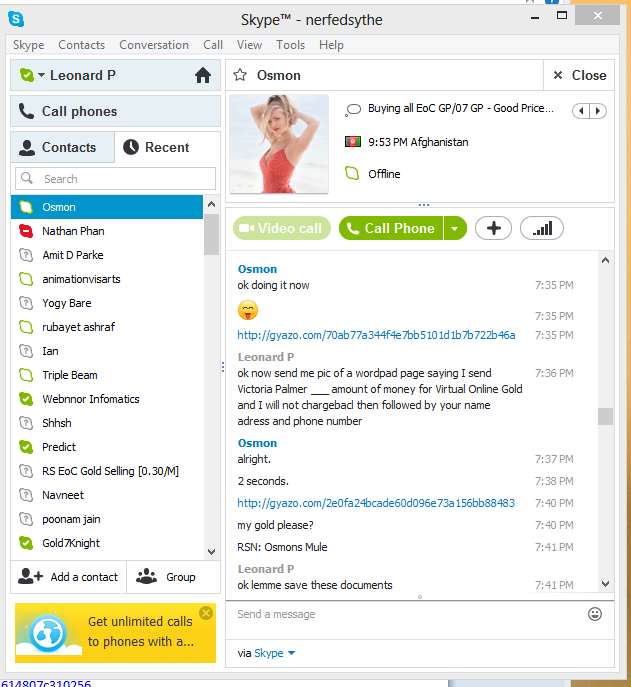The height and width of the screenshot is (687, 631).
Task: Add Osmon to favorites with star icon
Action: [x=240, y=75]
